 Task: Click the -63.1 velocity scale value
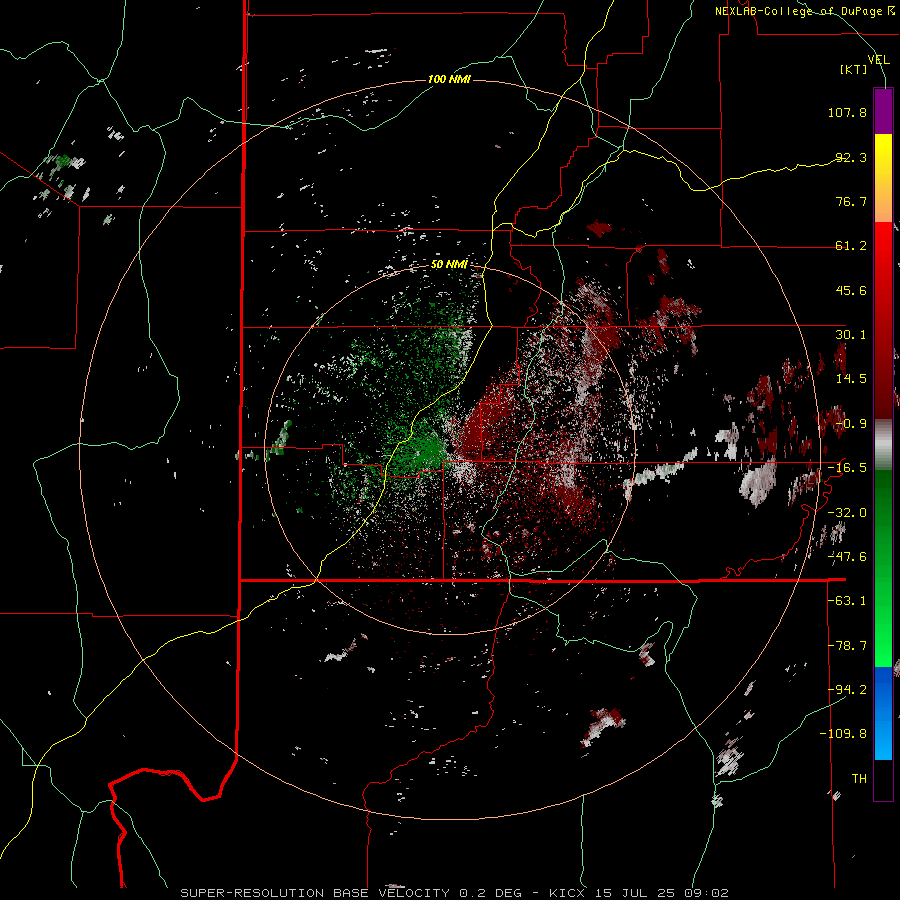pyautogui.click(x=847, y=601)
